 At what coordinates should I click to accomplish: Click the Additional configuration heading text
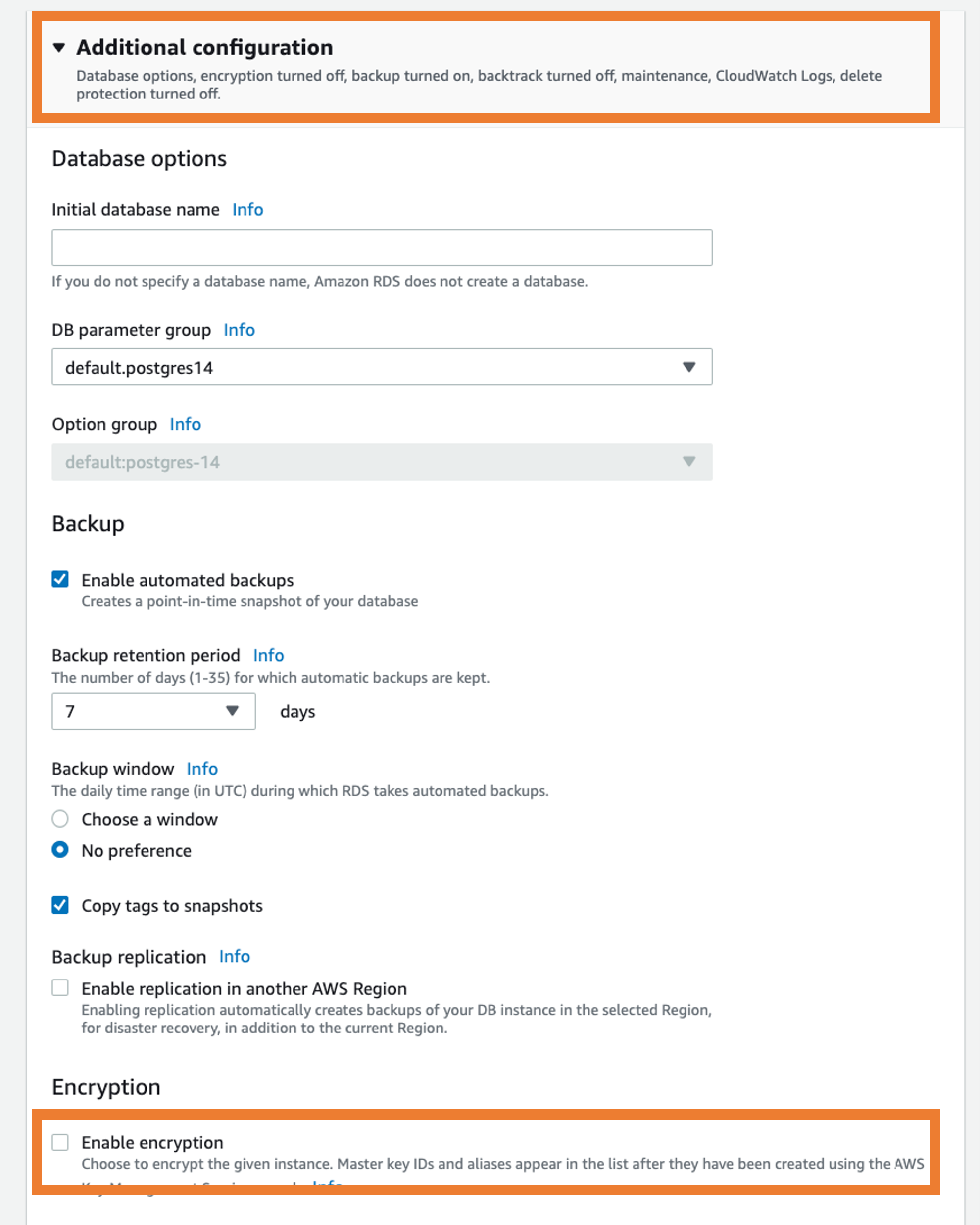[x=204, y=48]
